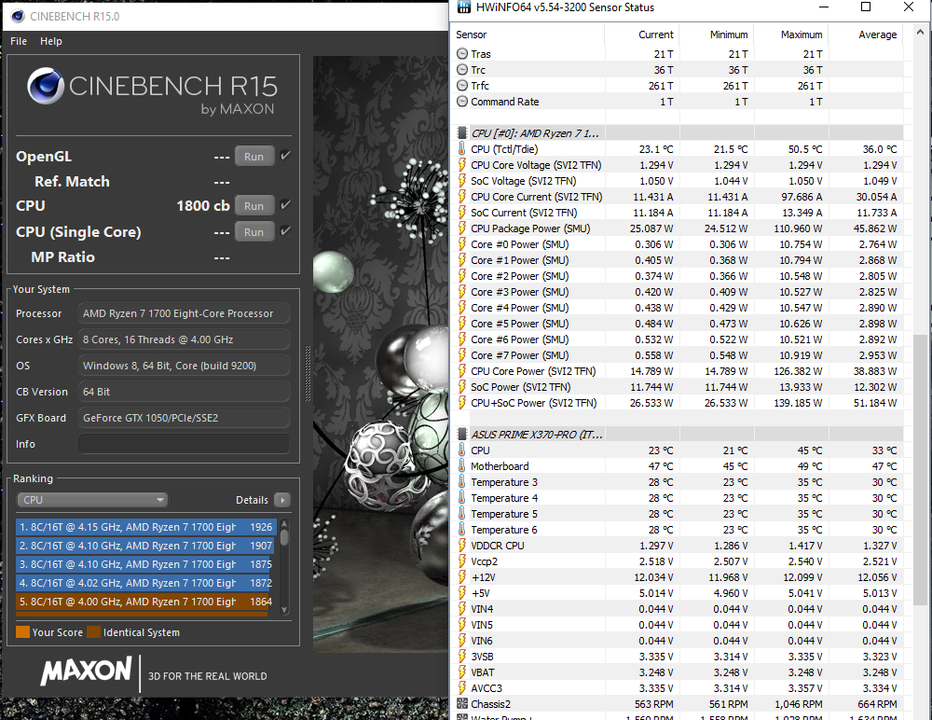This screenshot has height=720, width=932.
Task: Click the Identical System brown swatch
Action: point(93,632)
